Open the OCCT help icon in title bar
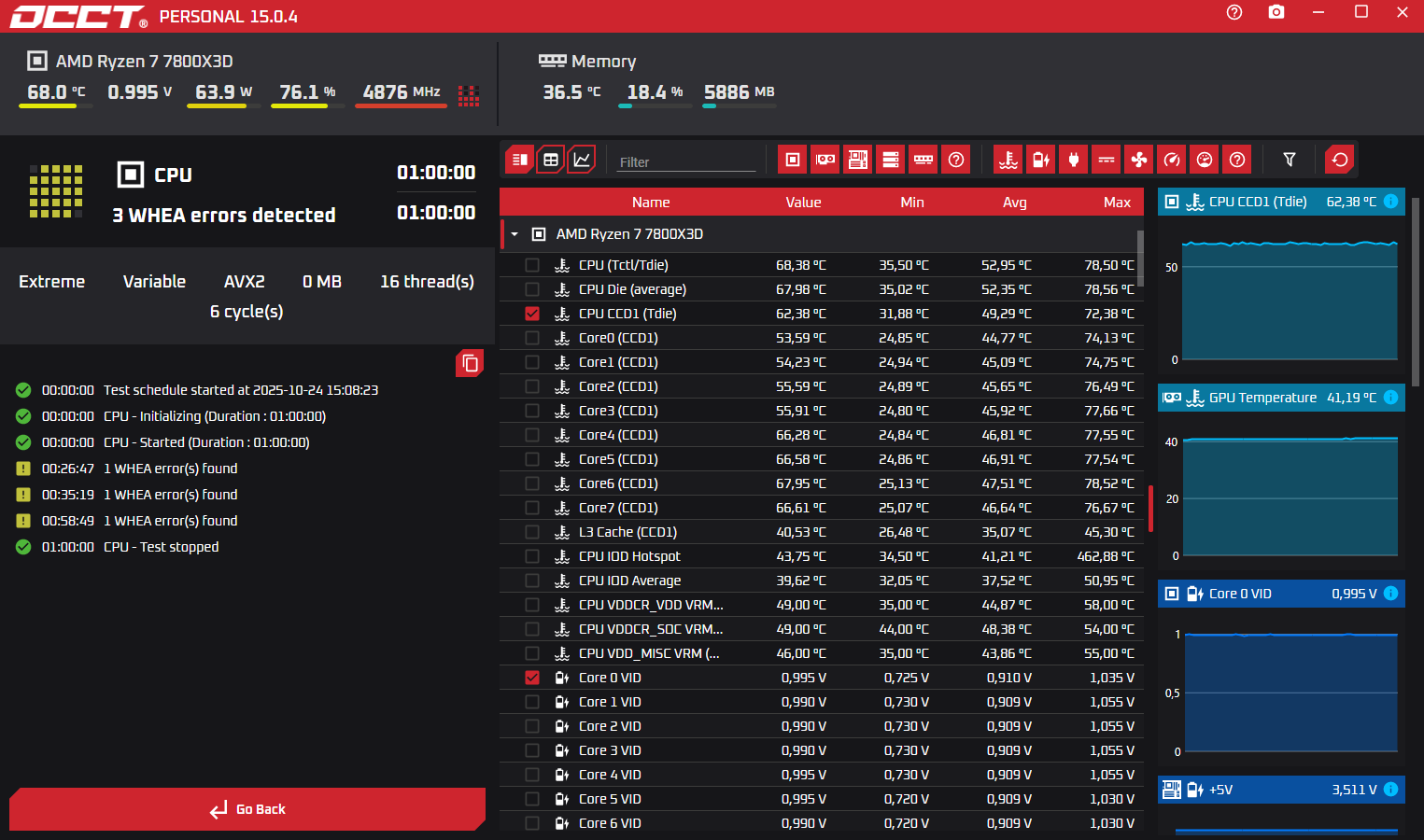The image size is (1424, 840). [x=1234, y=12]
